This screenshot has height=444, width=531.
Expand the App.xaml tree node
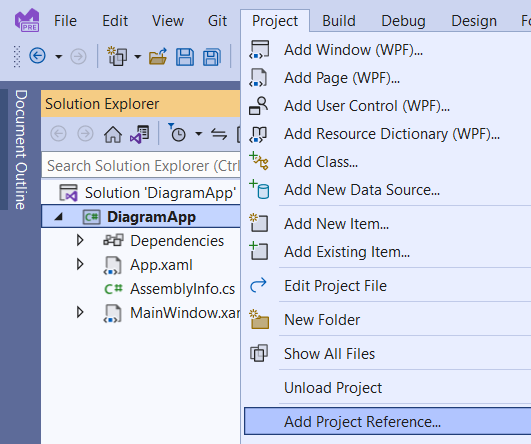click(x=80, y=264)
